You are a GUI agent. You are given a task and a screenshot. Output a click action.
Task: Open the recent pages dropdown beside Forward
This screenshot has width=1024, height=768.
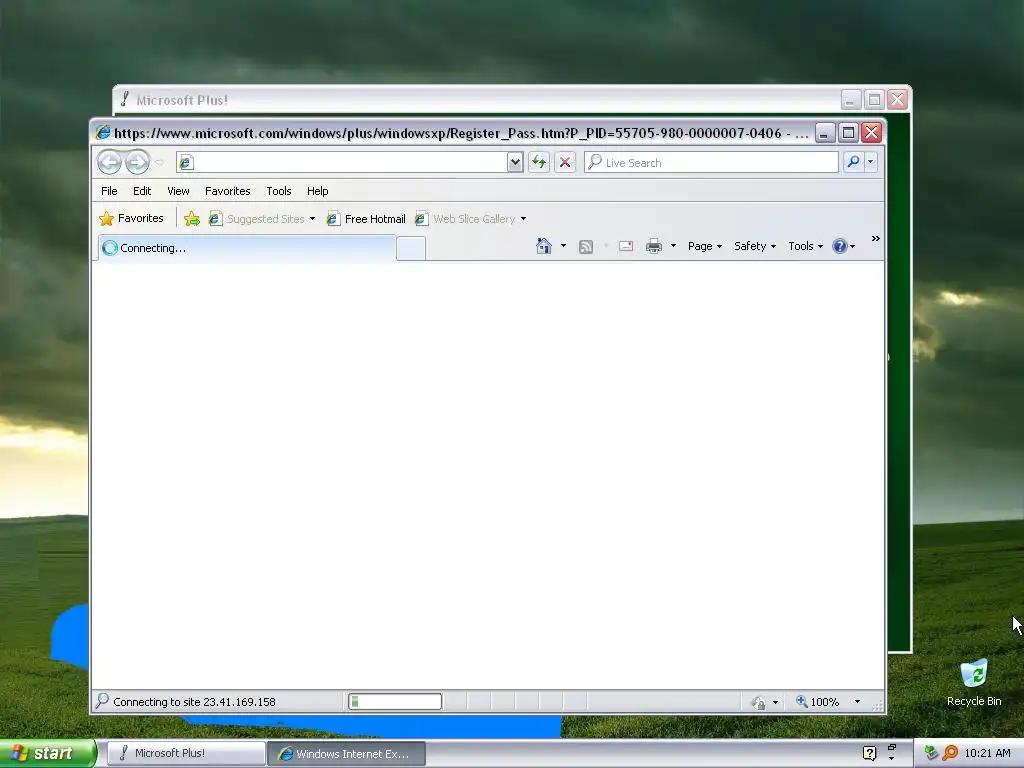[x=159, y=163]
